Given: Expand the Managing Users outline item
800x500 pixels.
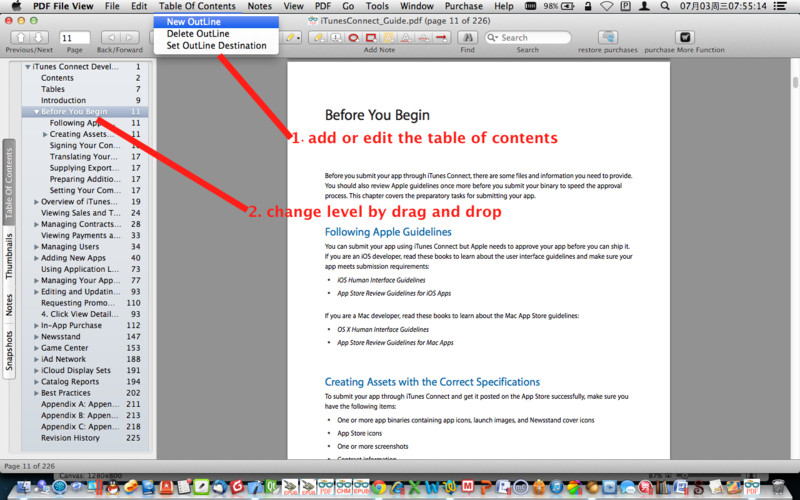Looking at the screenshot, I should pos(36,247).
